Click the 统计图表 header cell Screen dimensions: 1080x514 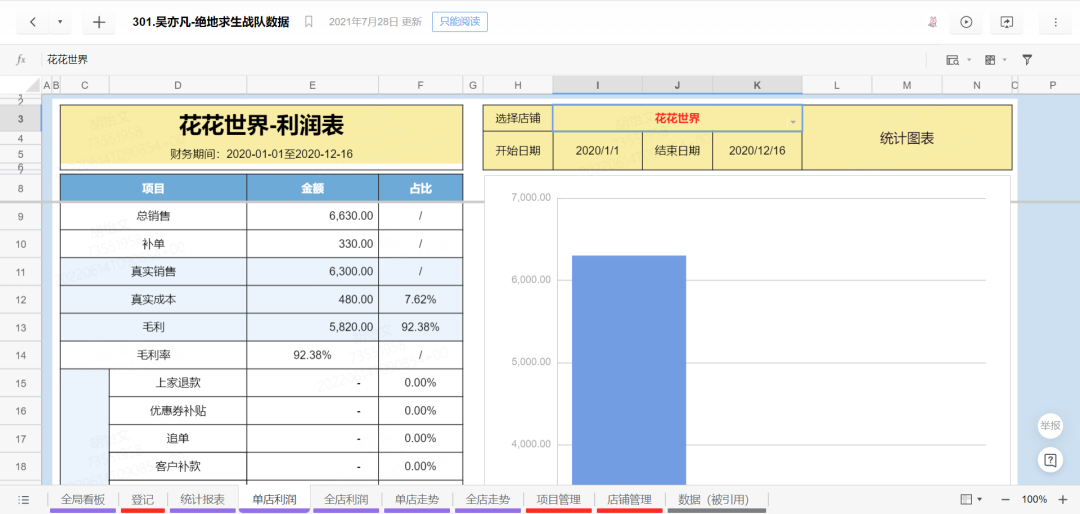pyautogui.click(x=907, y=138)
